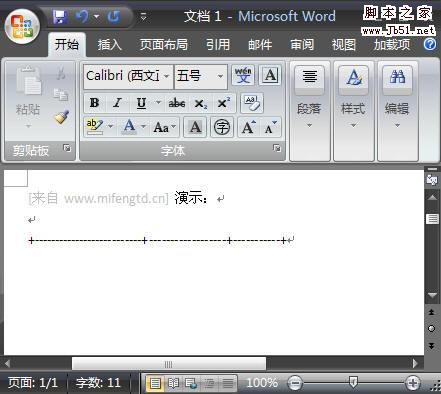The image size is (441, 394).
Task: Switch to Full Screen Reading view
Action: click(173, 383)
